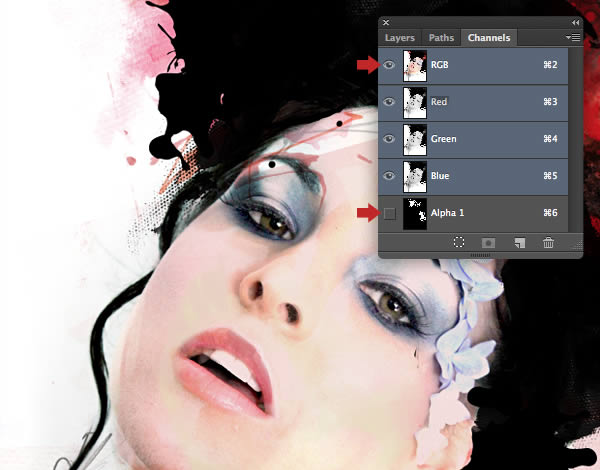Open the panel options menu
Viewport: 600px width, 470px height.
tap(573, 37)
